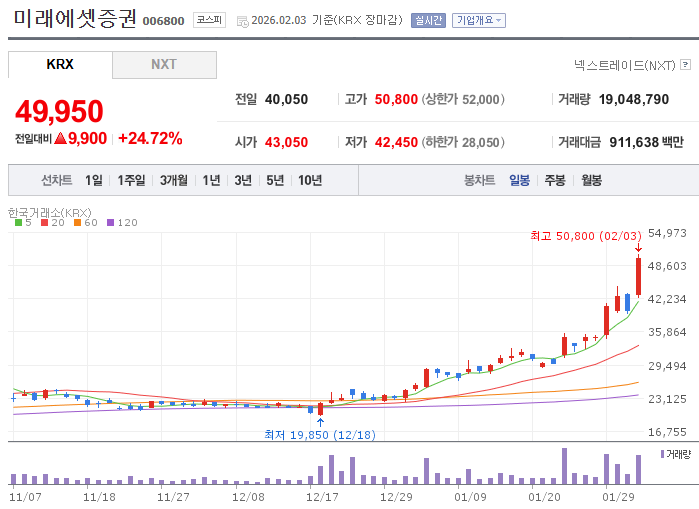Click the 01/29 date axis label
The height and width of the screenshot is (509, 699).
pos(618,497)
